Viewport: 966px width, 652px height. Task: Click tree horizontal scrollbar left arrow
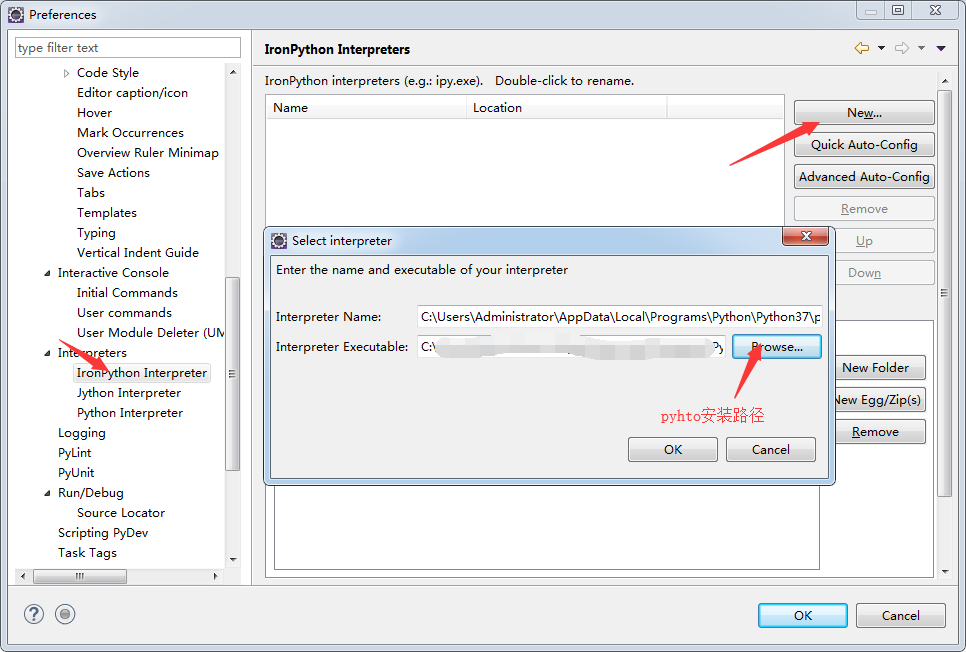tap(23, 577)
